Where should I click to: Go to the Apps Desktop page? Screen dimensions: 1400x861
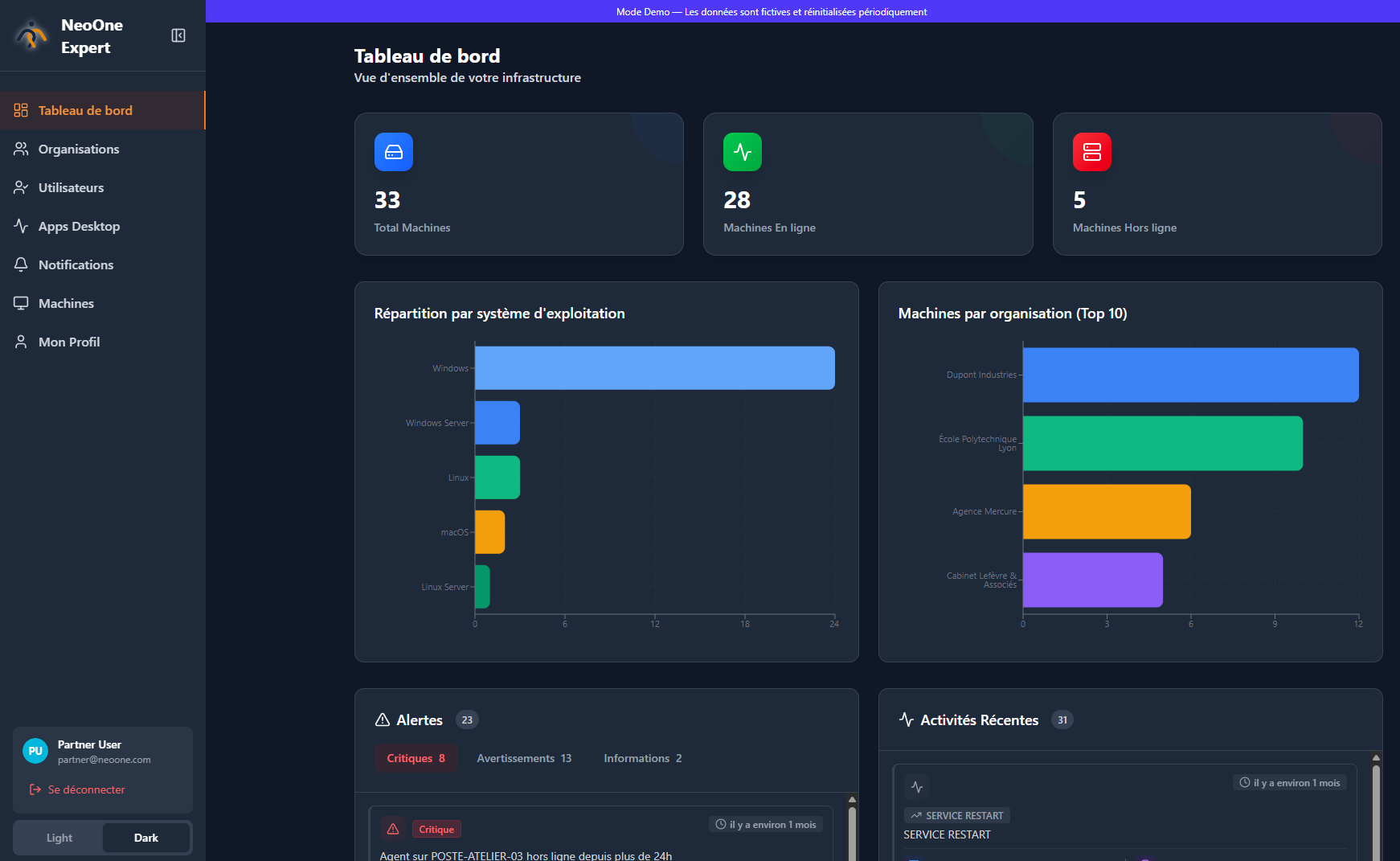click(79, 226)
